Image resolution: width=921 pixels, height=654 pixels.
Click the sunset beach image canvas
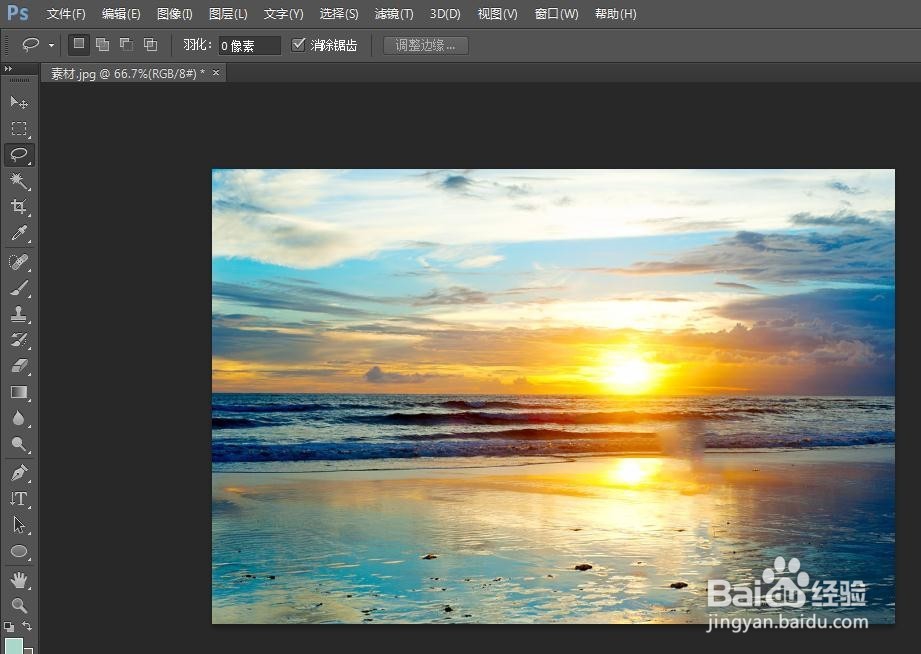pos(553,396)
